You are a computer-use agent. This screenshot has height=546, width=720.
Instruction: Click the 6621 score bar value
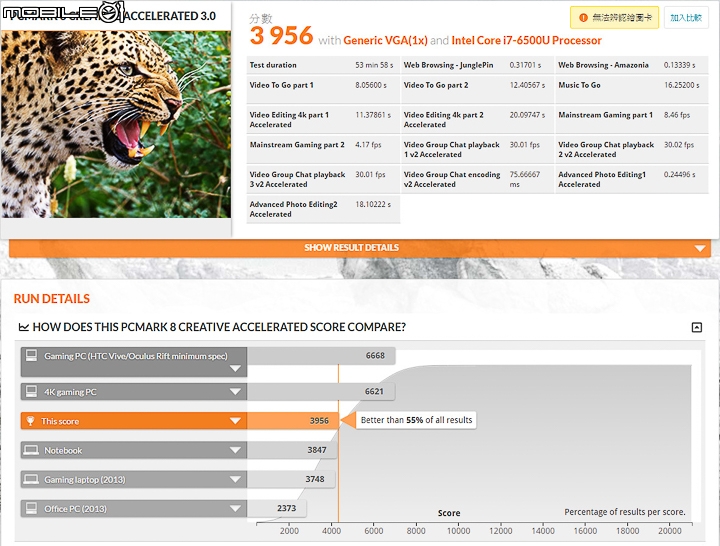click(x=374, y=392)
